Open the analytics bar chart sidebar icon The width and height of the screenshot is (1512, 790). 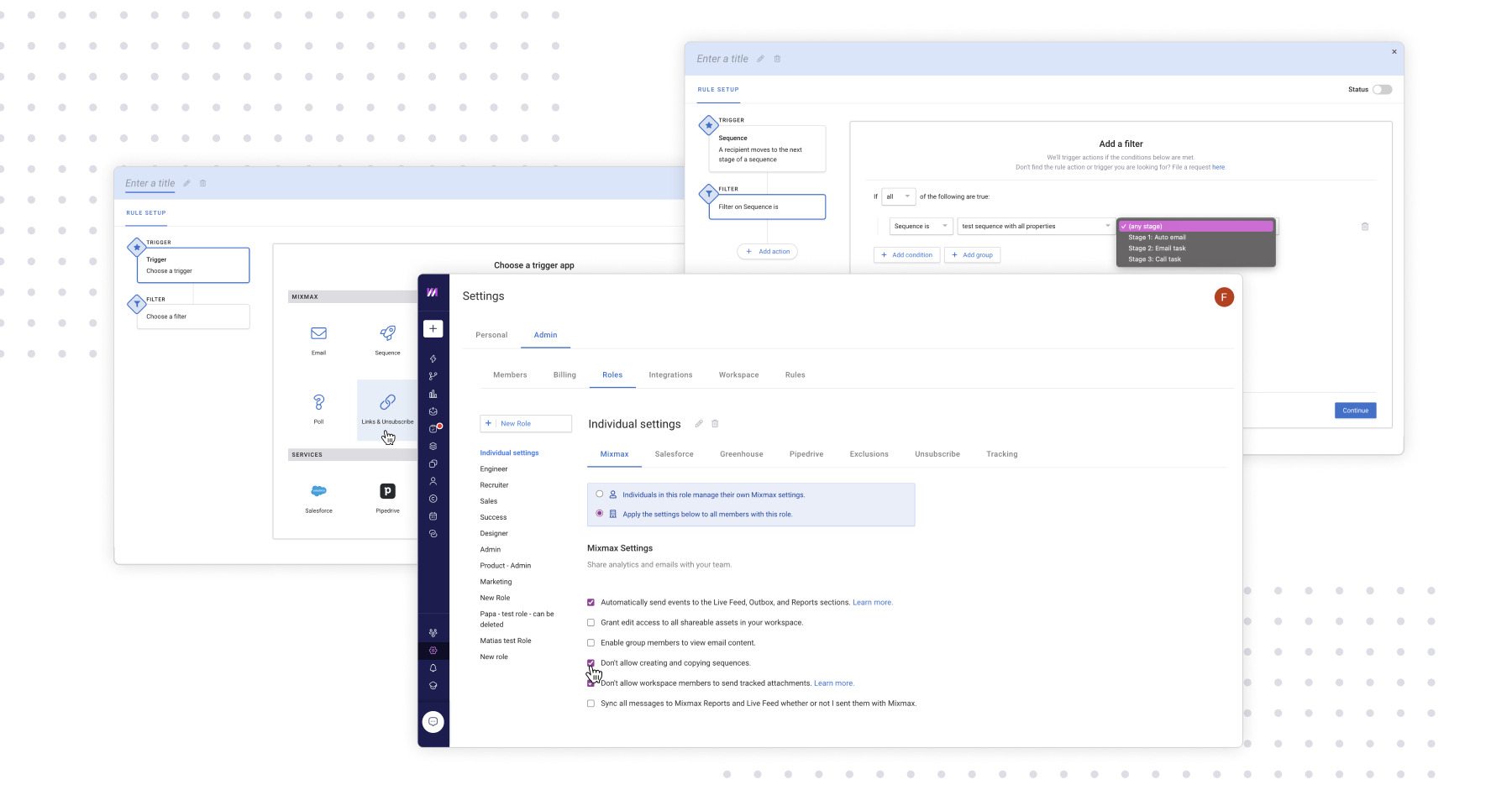[433, 393]
